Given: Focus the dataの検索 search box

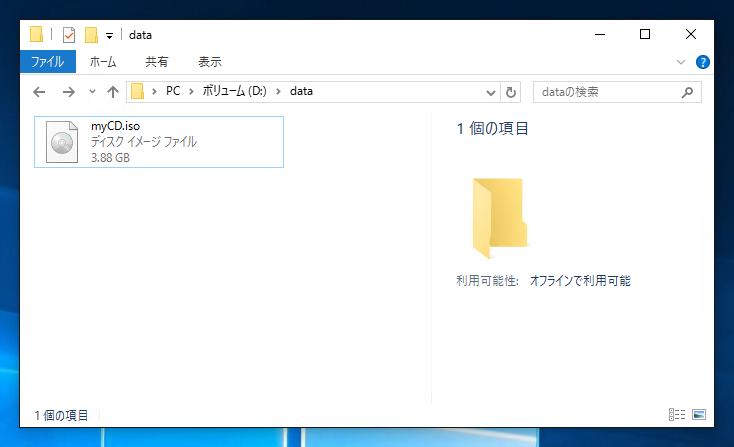Looking at the screenshot, I should [617, 92].
